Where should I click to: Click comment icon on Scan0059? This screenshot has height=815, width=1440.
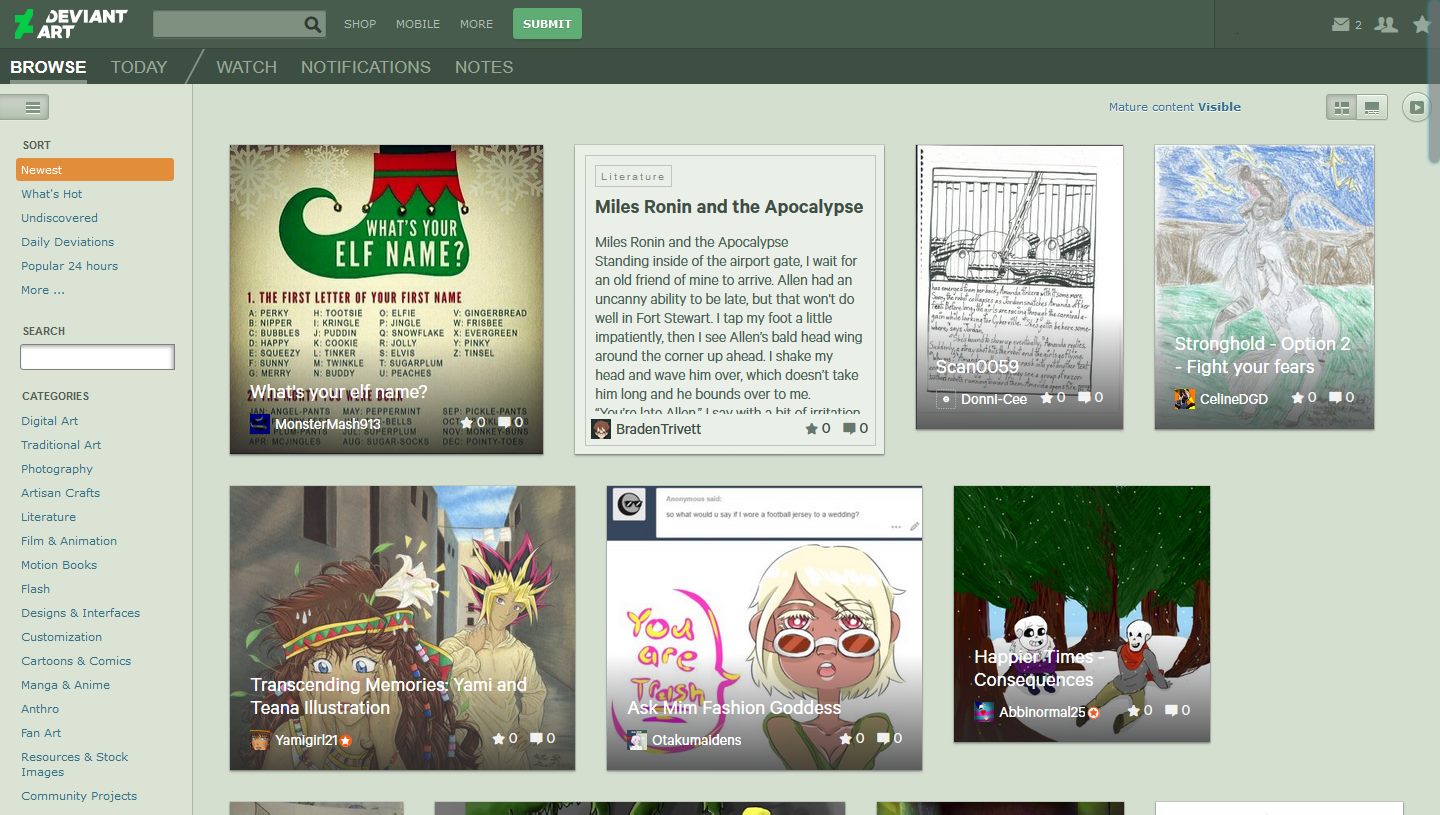1085,397
